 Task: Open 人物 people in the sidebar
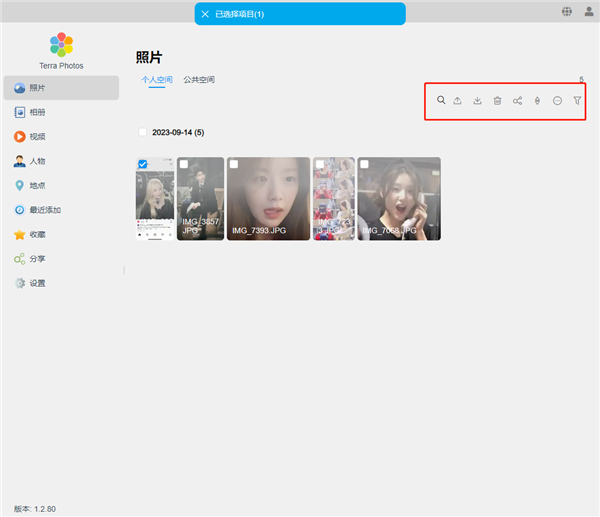point(61,161)
